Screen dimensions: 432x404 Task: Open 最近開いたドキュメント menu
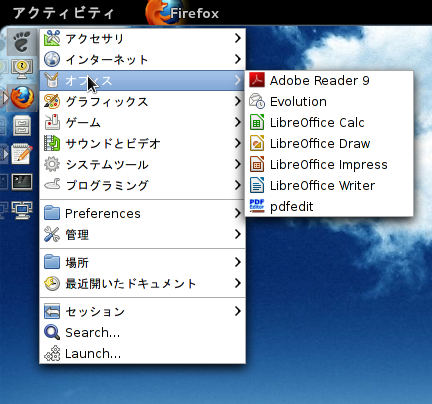142,284
